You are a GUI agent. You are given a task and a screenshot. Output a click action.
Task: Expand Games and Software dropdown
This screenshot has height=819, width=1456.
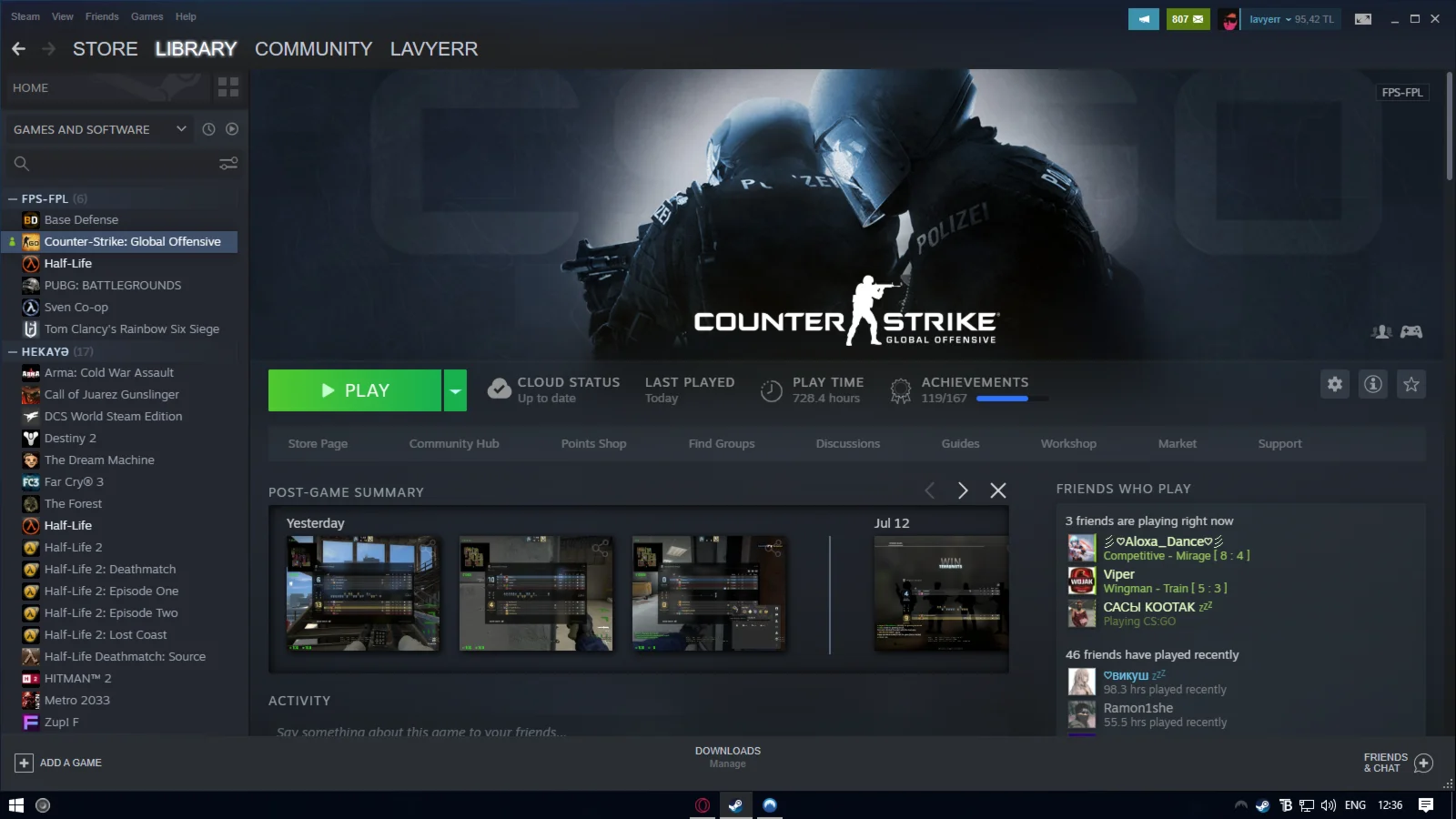pyautogui.click(x=181, y=129)
